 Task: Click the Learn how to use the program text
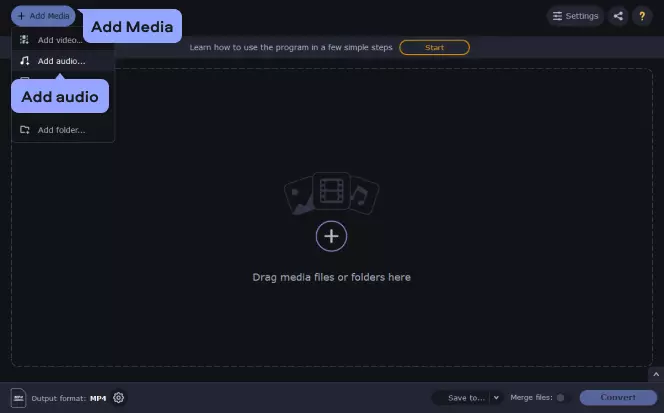click(291, 47)
